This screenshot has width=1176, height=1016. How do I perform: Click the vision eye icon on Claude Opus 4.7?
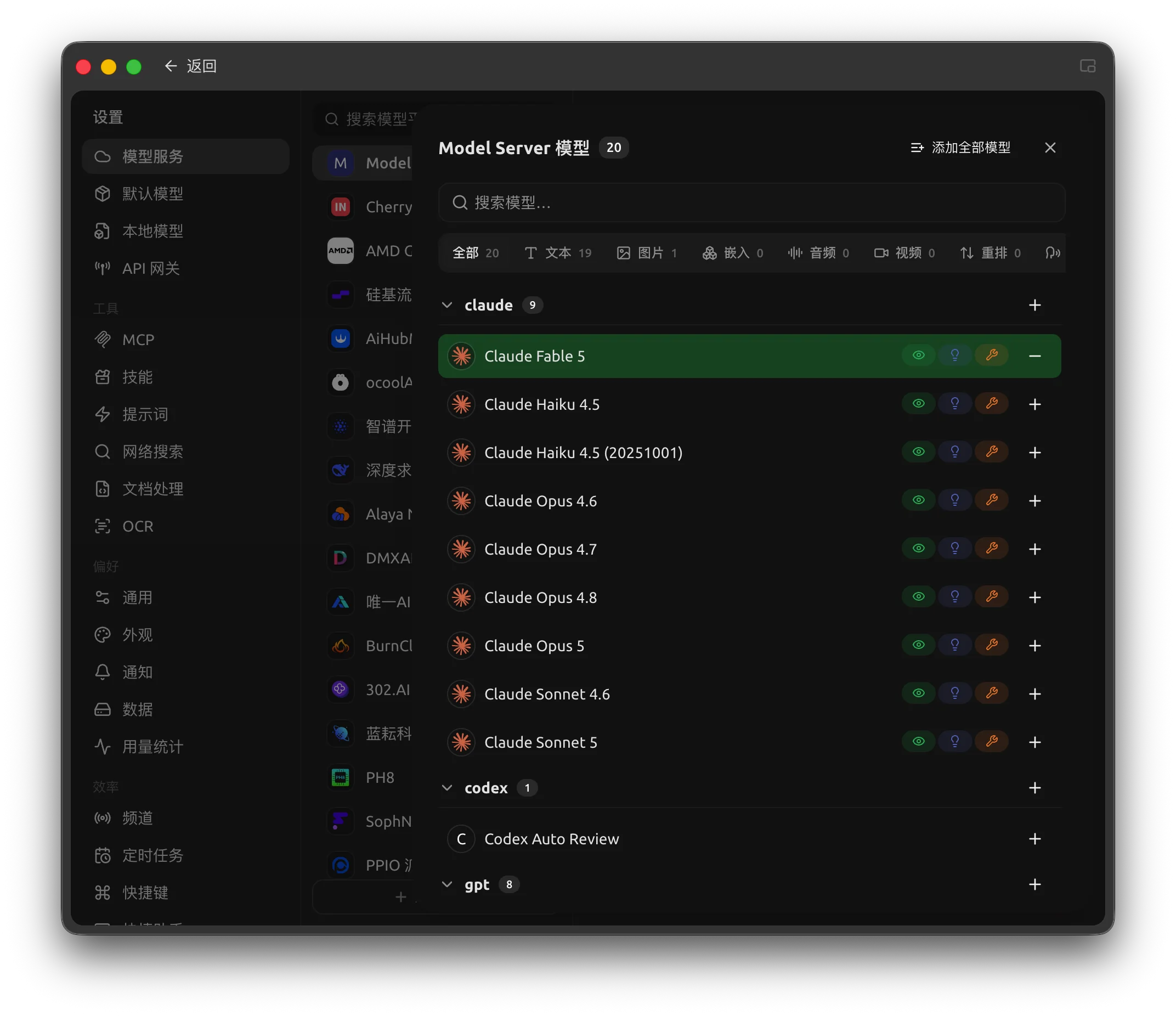[x=918, y=548]
